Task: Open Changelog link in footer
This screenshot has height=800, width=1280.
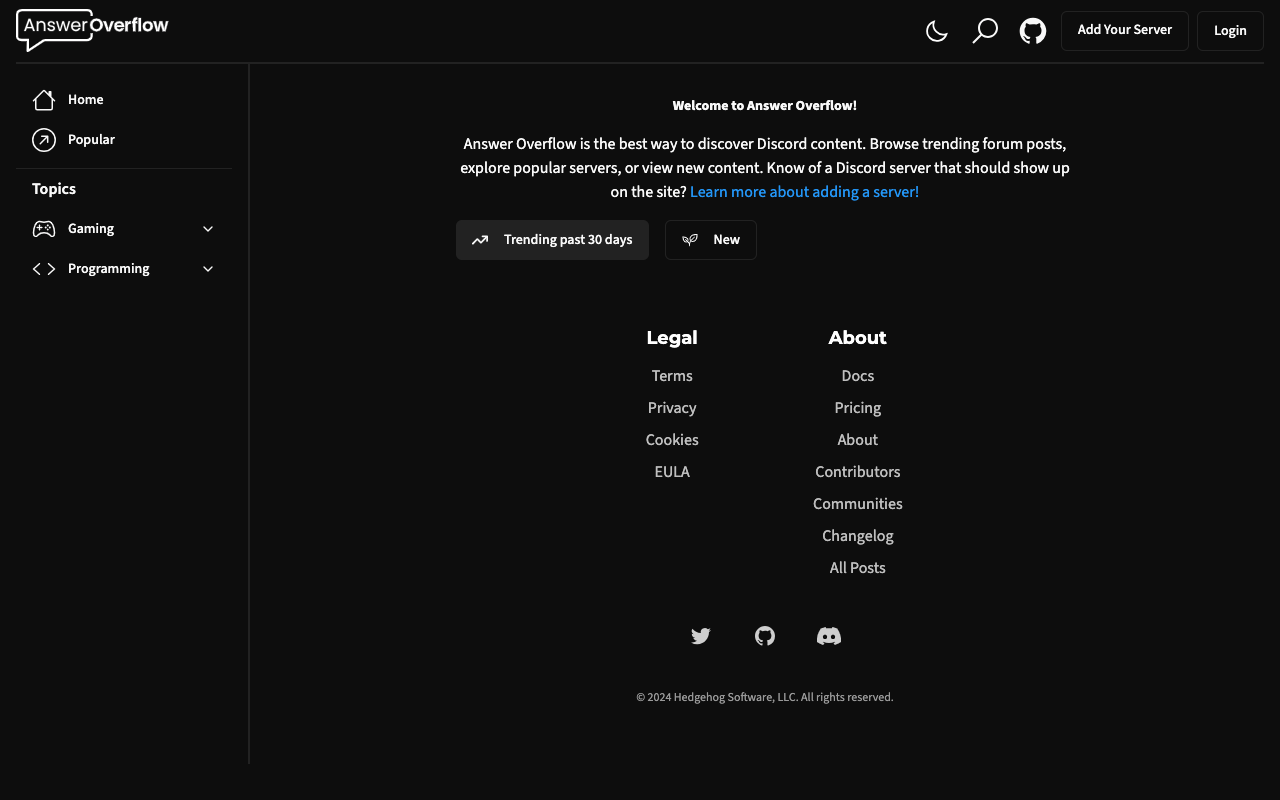Action: click(x=858, y=536)
